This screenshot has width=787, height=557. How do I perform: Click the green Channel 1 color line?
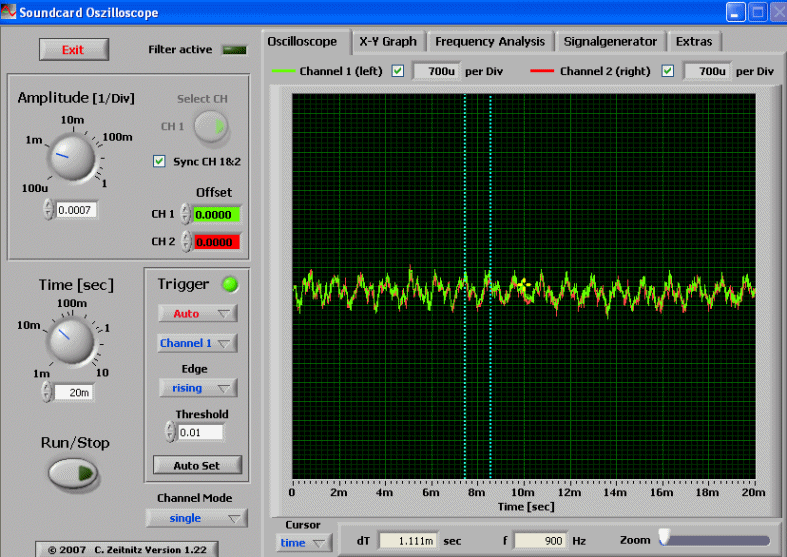(x=283, y=71)
